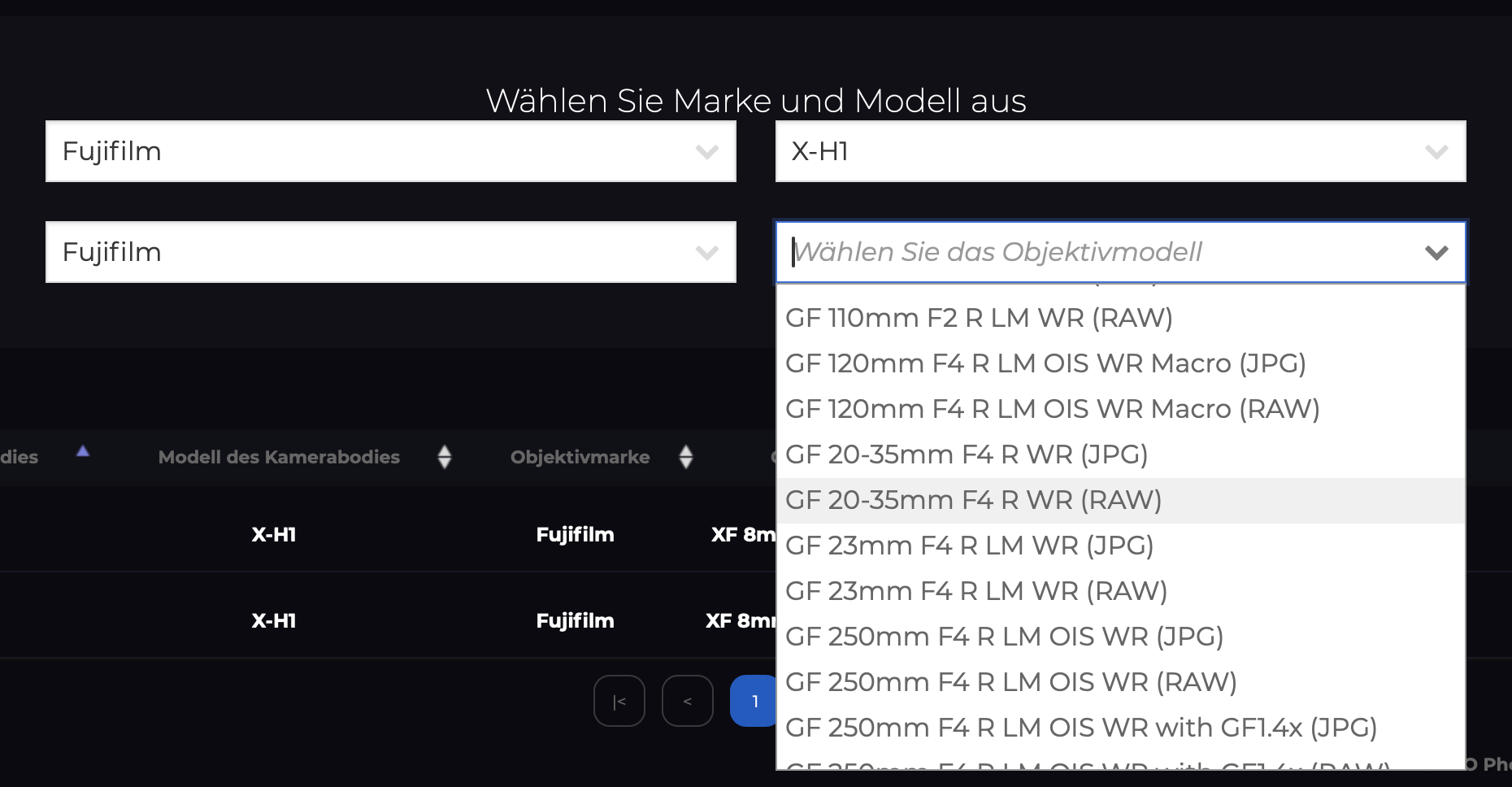Image resolution: width=1512 pixels, height=787 pixels.
Task: Select GF 120mm F4 R LM OIS WR Macro (RAW)
Action: (1121, 409)
